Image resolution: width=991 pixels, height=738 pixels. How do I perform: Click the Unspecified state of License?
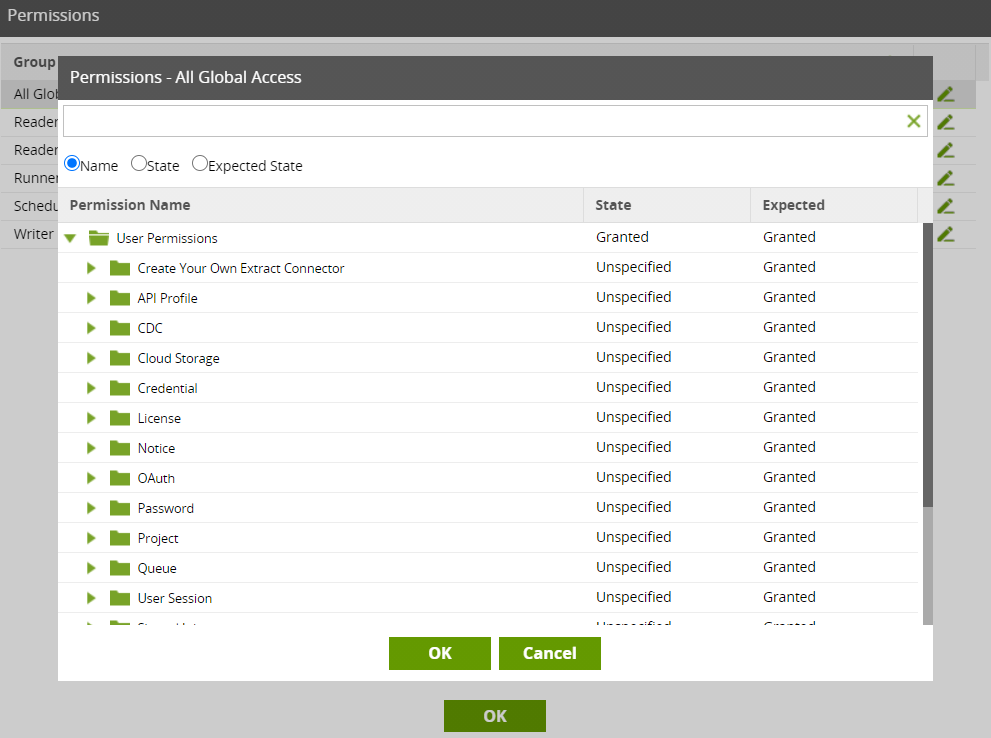(x=633, y=417)
